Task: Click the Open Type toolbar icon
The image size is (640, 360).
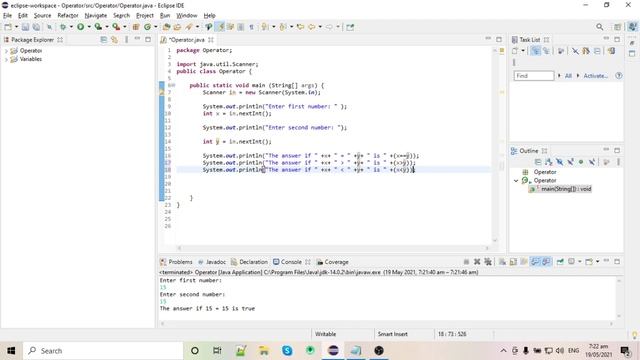Action: coord(166,27)
